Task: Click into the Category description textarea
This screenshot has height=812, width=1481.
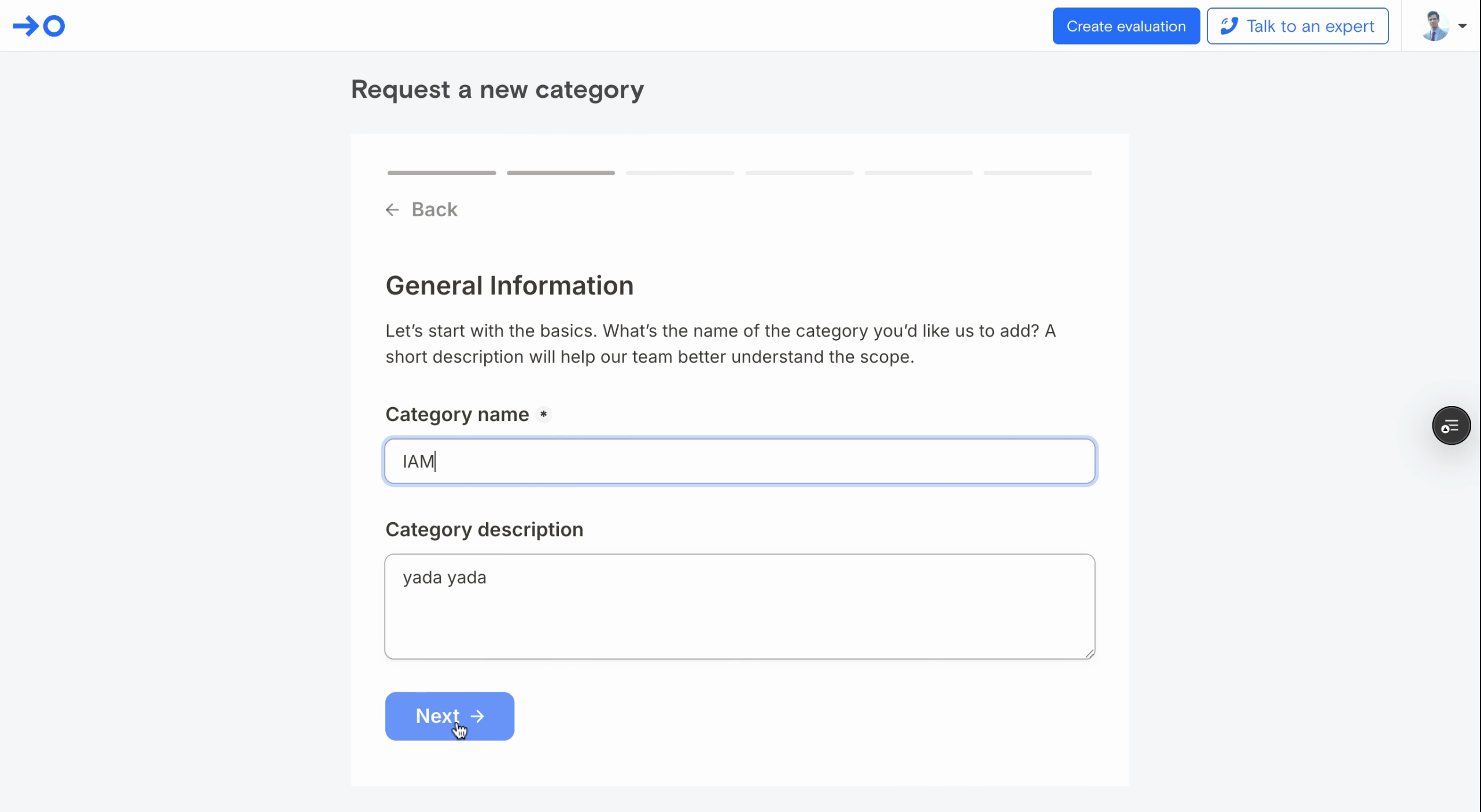Action: click(739, 606)
